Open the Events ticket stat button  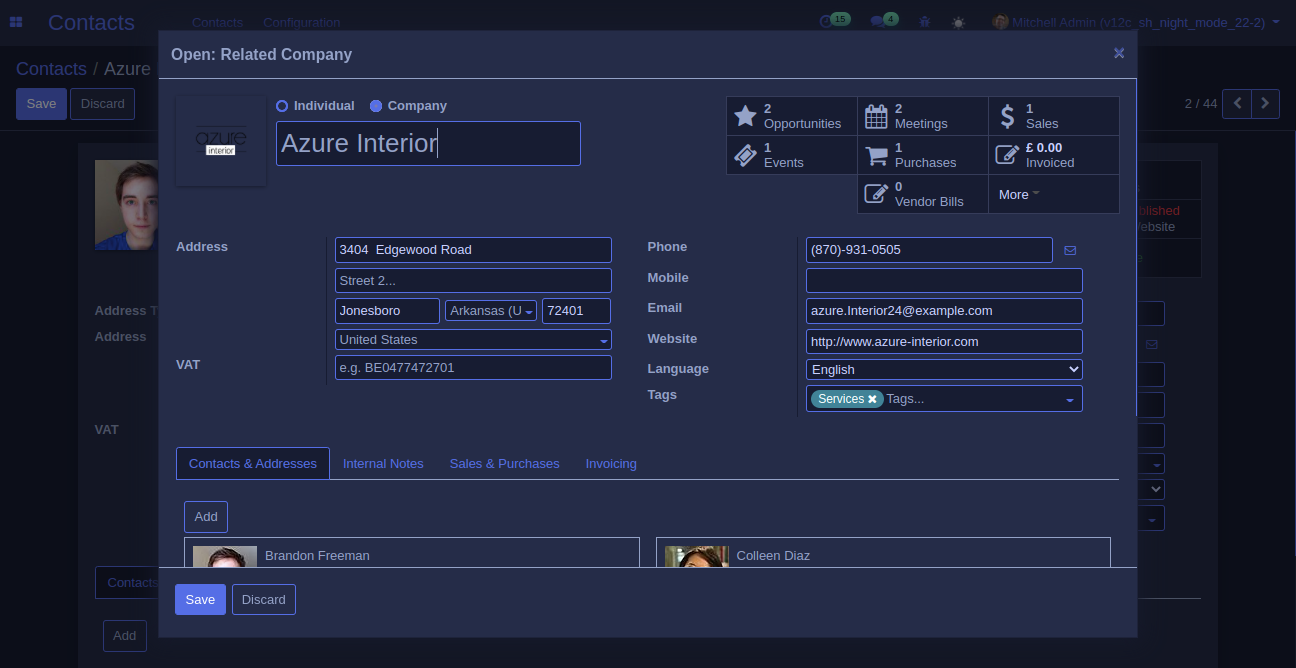coord(792,155)
